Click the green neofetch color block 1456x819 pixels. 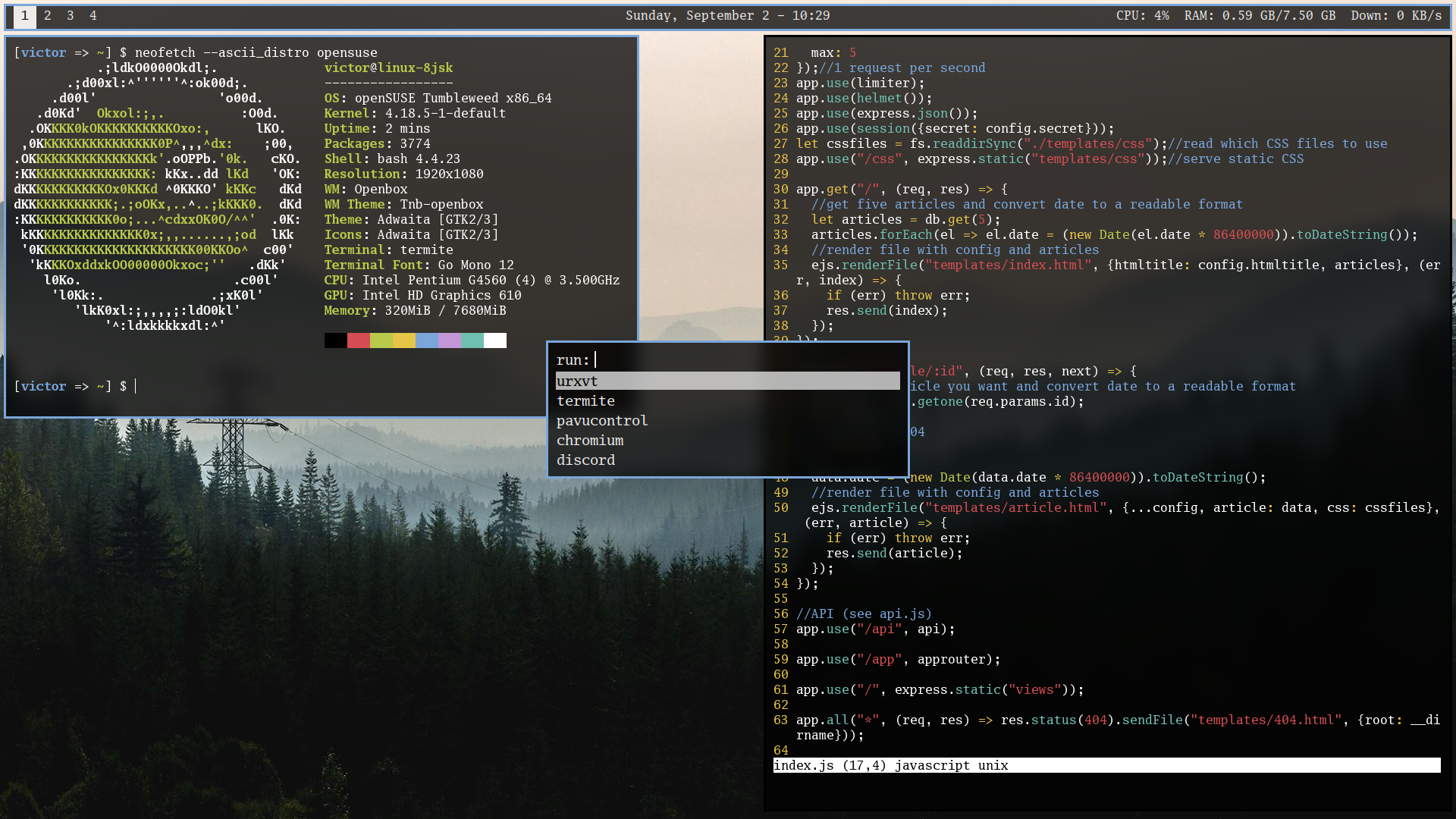(381, 340)
